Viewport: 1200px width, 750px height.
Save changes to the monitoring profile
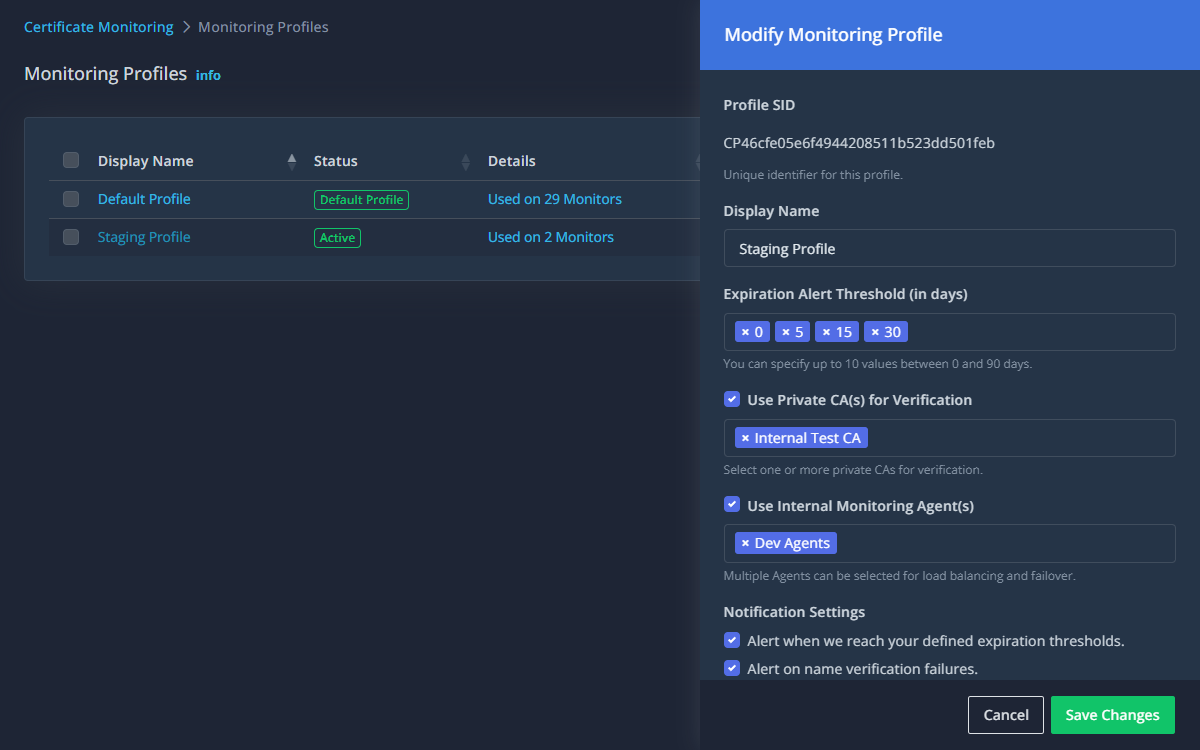(x=1112, y=714)
